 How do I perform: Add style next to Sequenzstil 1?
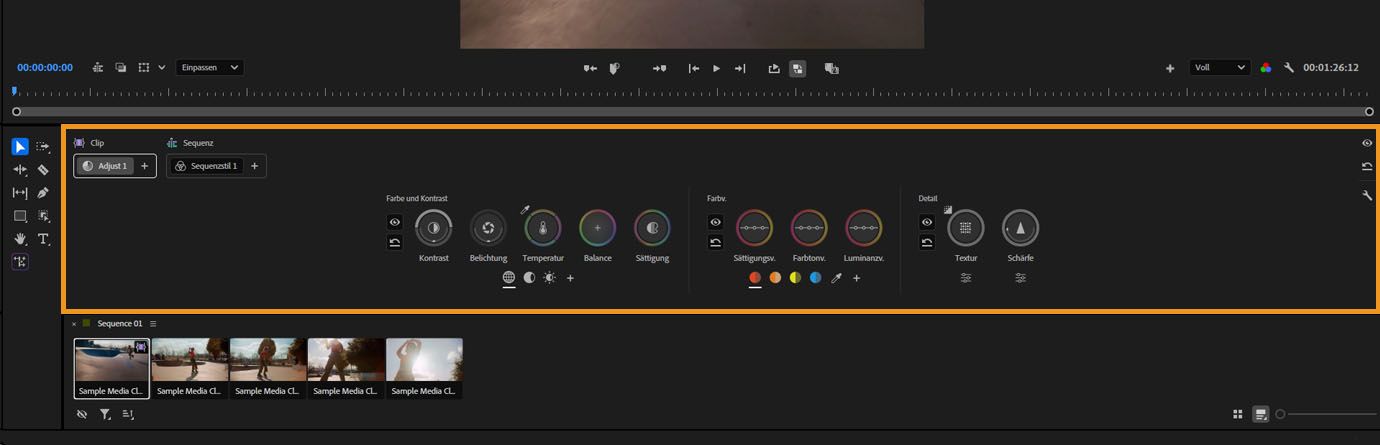254,166
